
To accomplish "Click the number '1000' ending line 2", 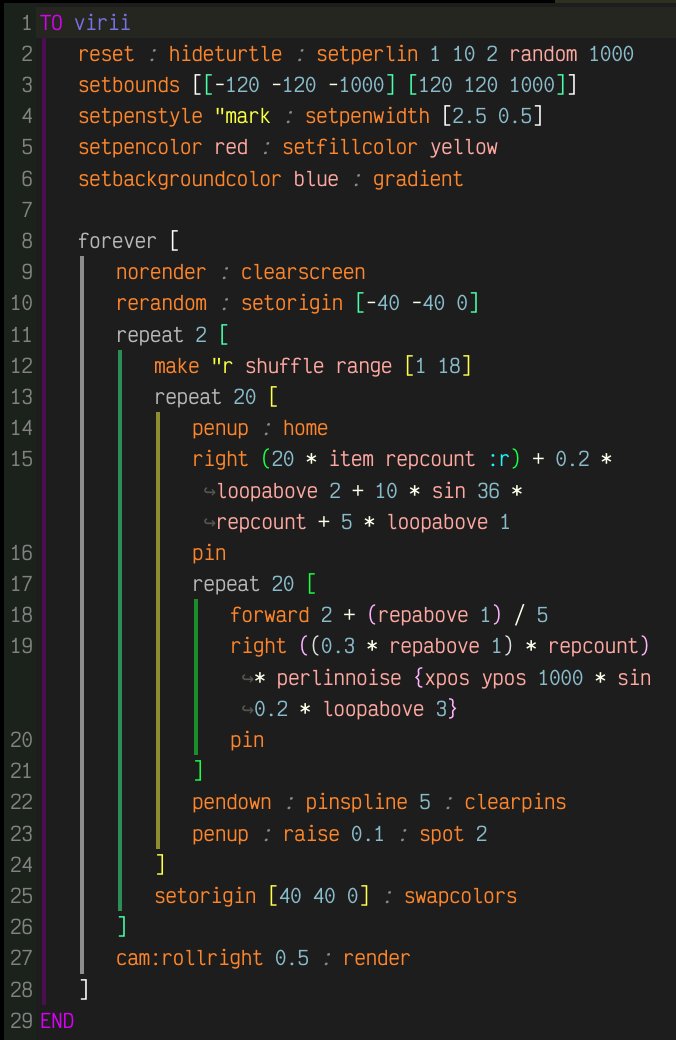I will click(611, 54).
